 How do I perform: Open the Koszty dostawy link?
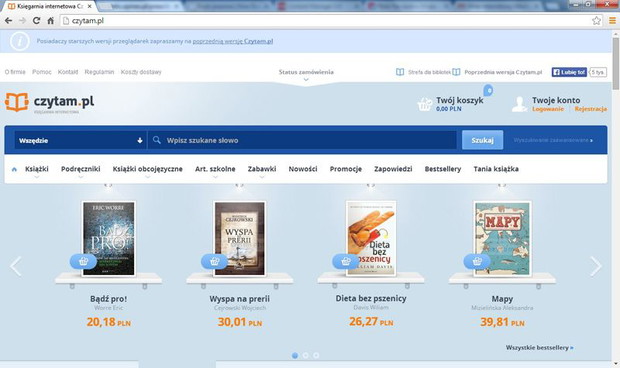point(141,72)
